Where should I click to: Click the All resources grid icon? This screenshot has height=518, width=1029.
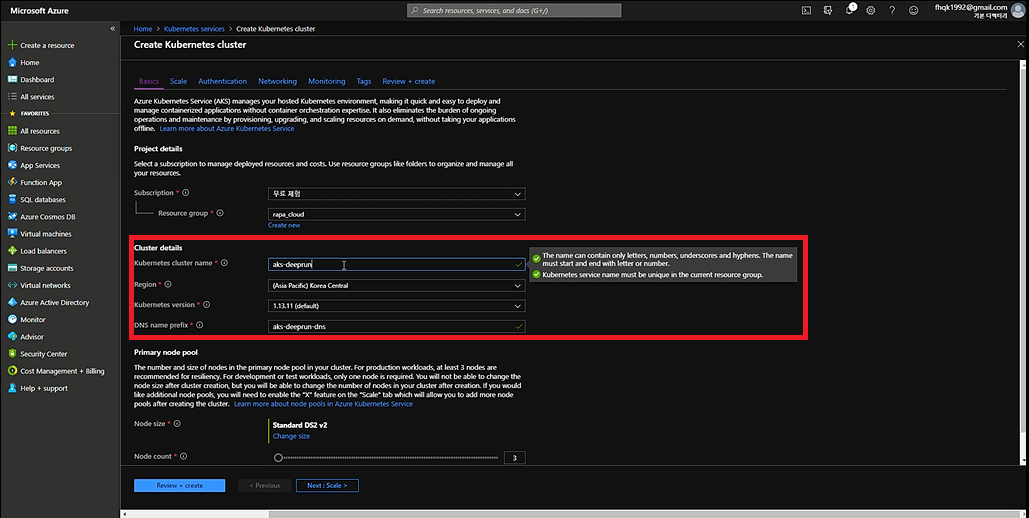(12, 131)
